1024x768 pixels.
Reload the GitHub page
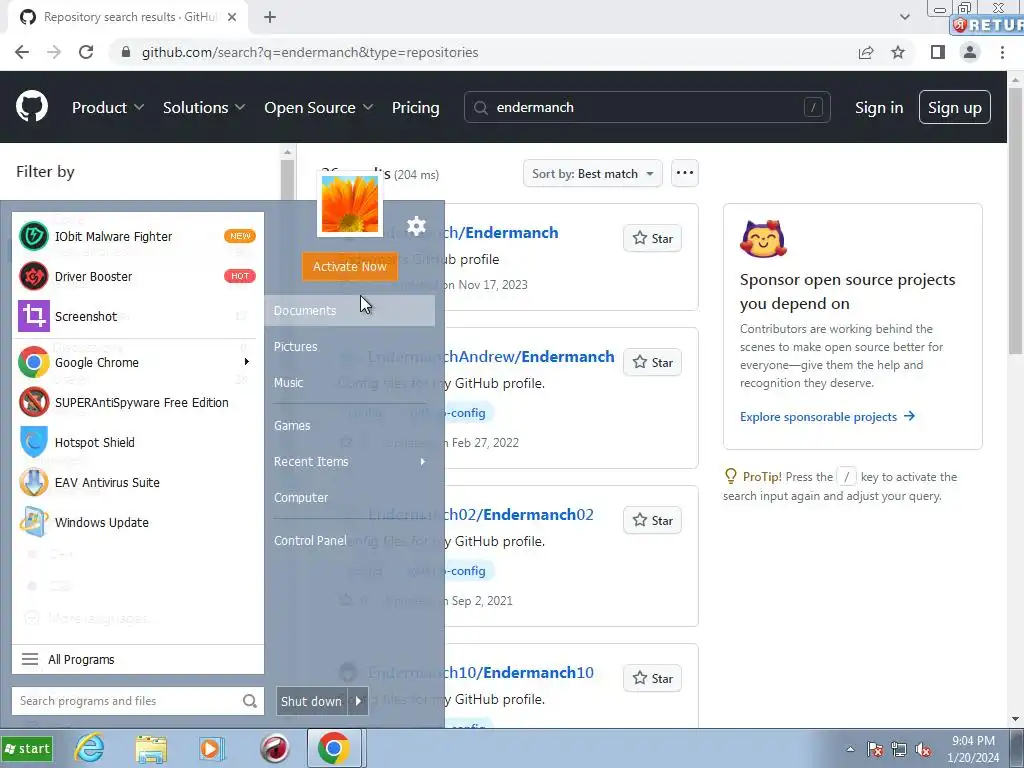click(x=86, y=52)
